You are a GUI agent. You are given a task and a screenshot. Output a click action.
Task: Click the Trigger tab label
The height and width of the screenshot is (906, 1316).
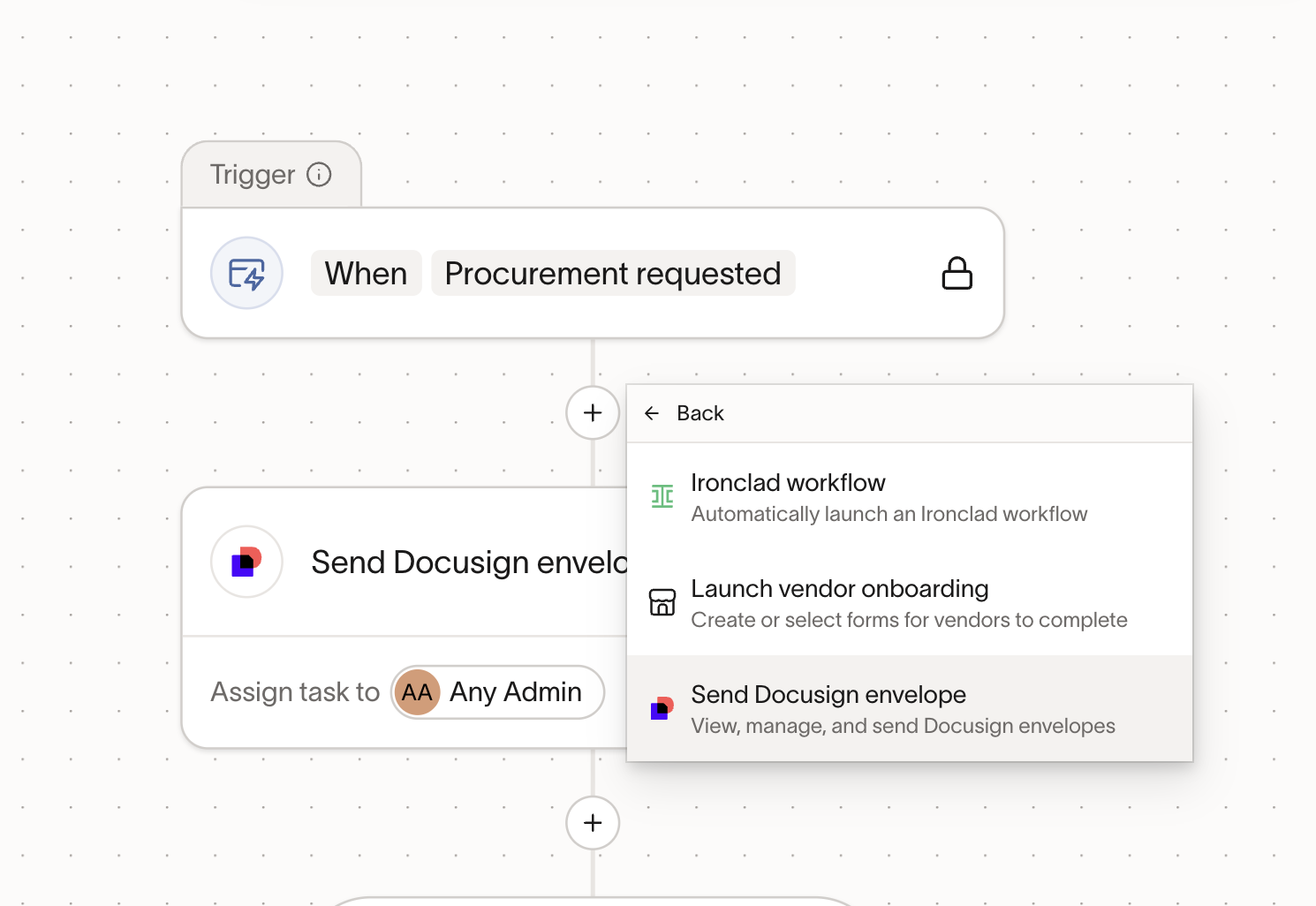[253, 175]
